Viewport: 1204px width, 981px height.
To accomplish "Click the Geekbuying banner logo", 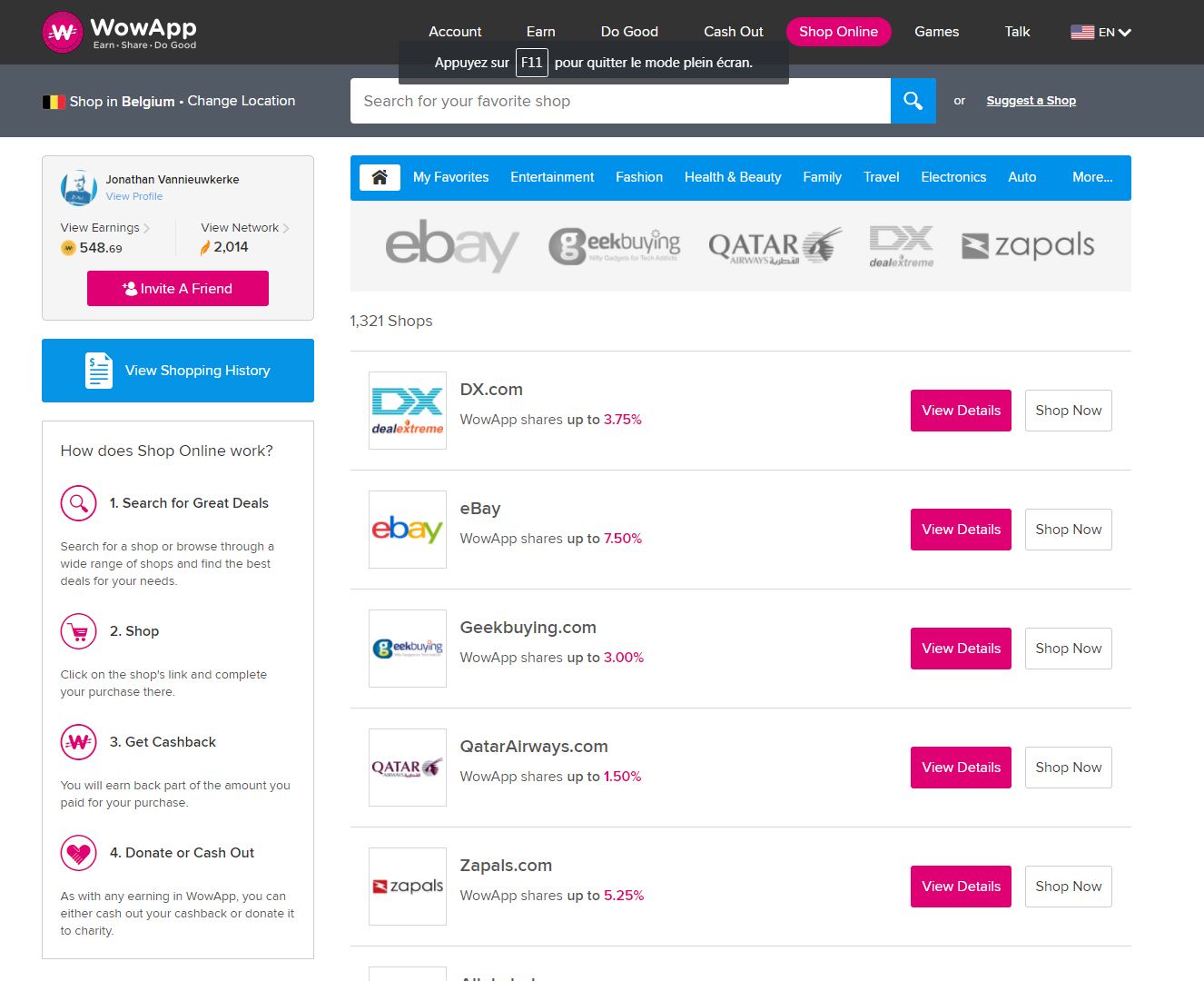I will pyautogui.click(x=615, y=245).
